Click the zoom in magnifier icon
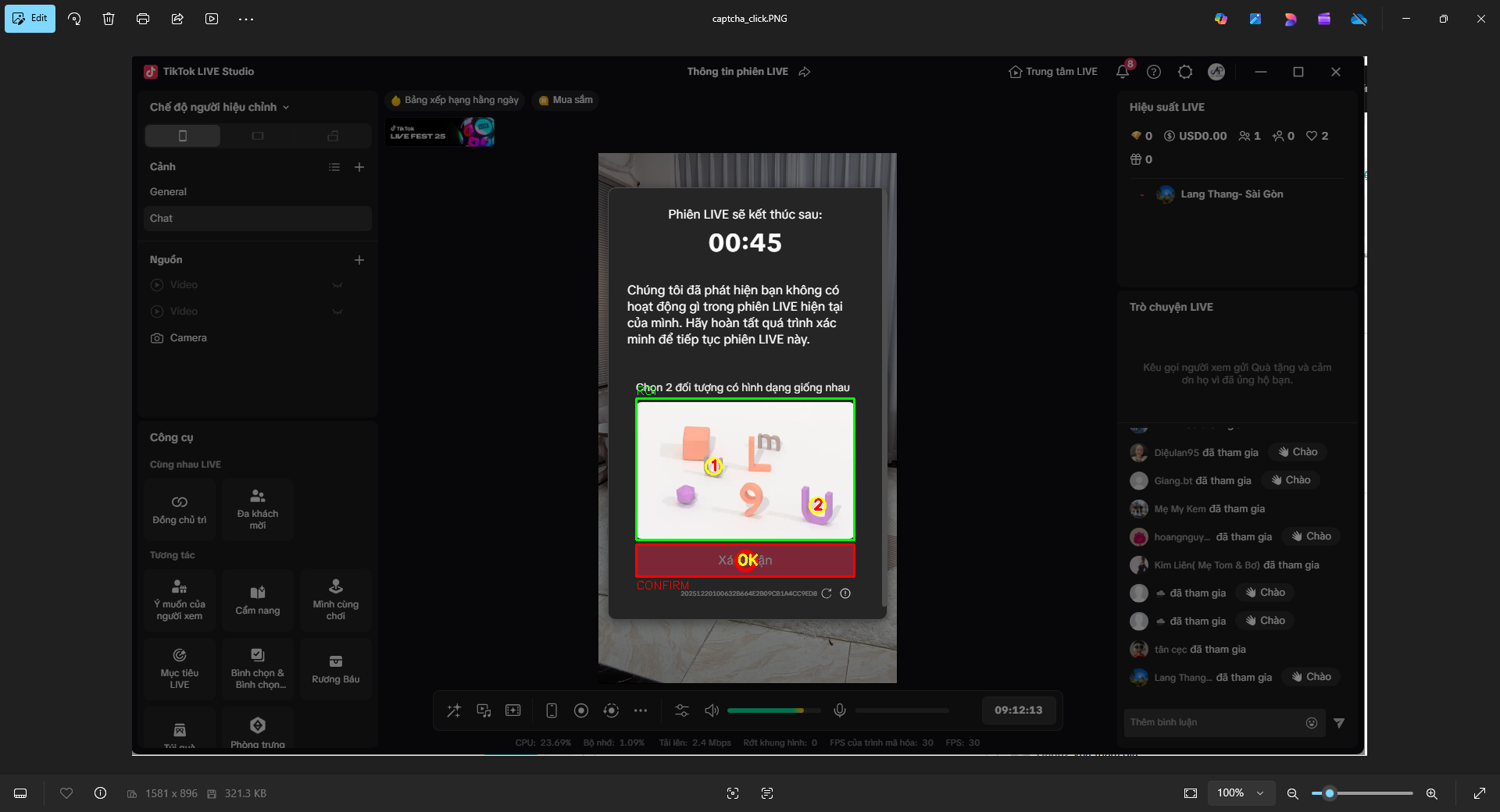This screenshot has height=812, width=1500. (1431, 793)
